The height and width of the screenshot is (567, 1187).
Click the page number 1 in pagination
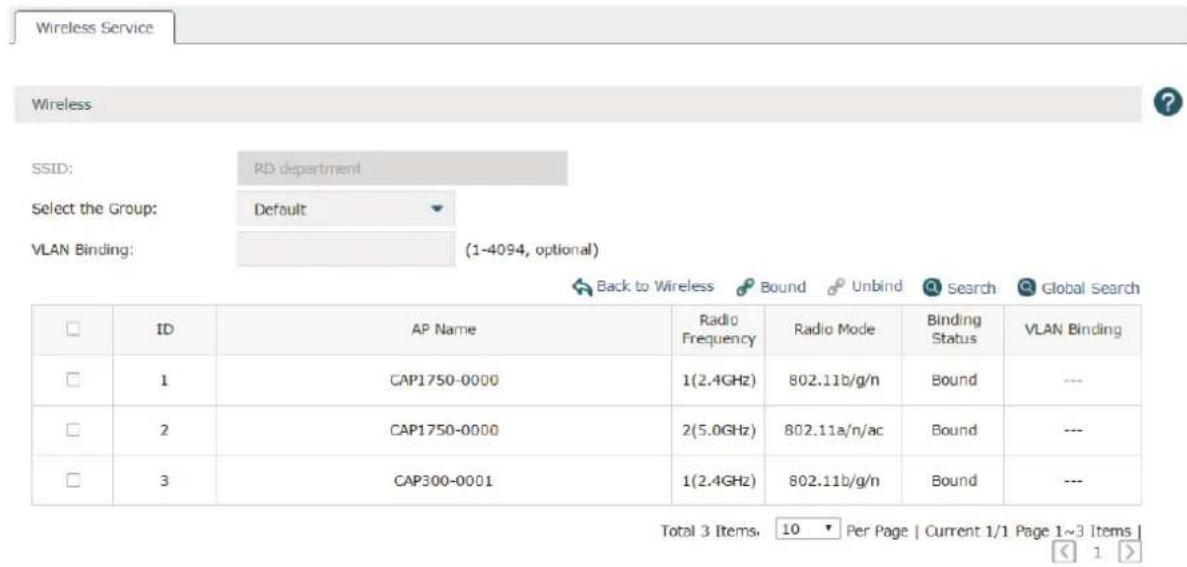tap(1098, 552)
